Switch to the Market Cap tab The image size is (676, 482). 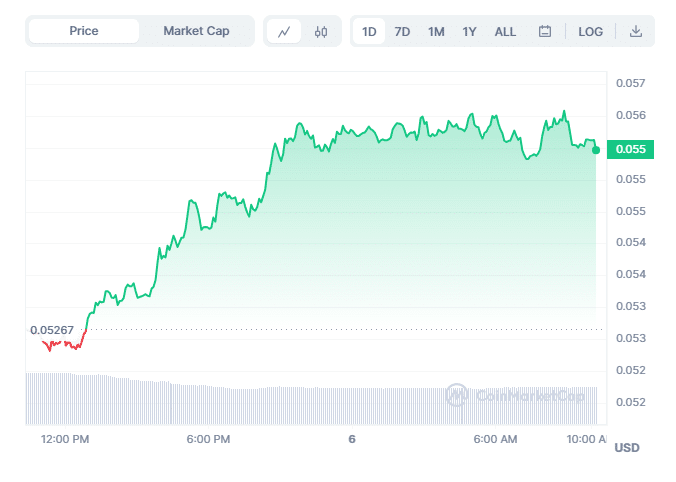tap(196, 31)
